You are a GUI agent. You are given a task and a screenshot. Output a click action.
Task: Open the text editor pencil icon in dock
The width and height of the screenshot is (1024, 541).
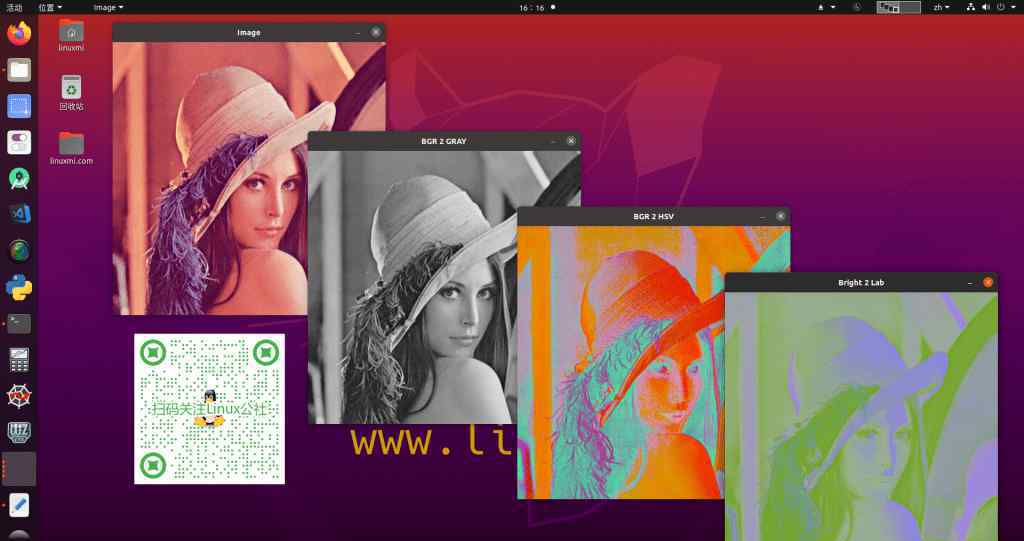click(x=19, y=505)
